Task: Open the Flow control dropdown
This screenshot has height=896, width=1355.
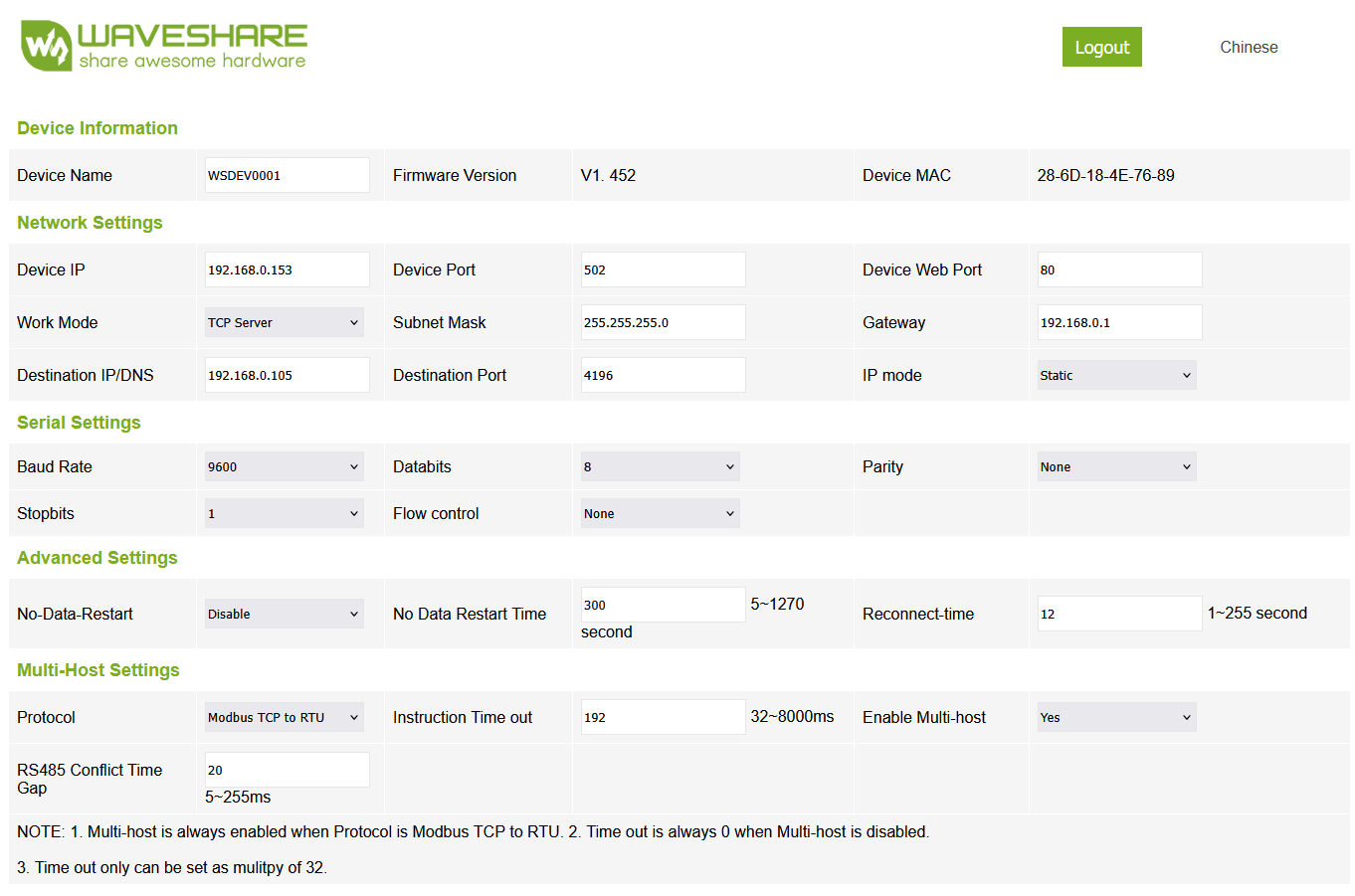Action: click(660, 513)
